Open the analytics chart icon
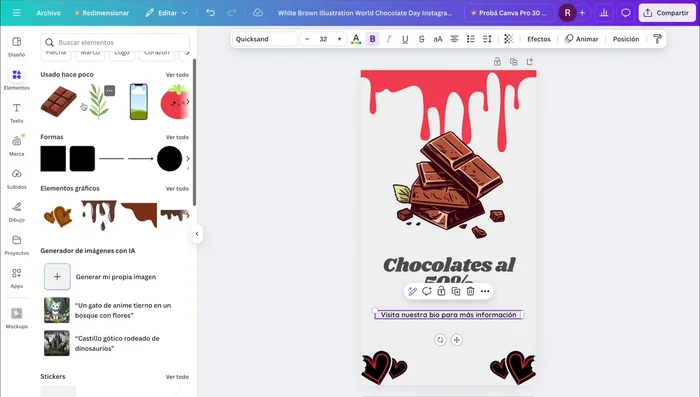The width and height of the screenshot is (700, 397). (604, 13)
